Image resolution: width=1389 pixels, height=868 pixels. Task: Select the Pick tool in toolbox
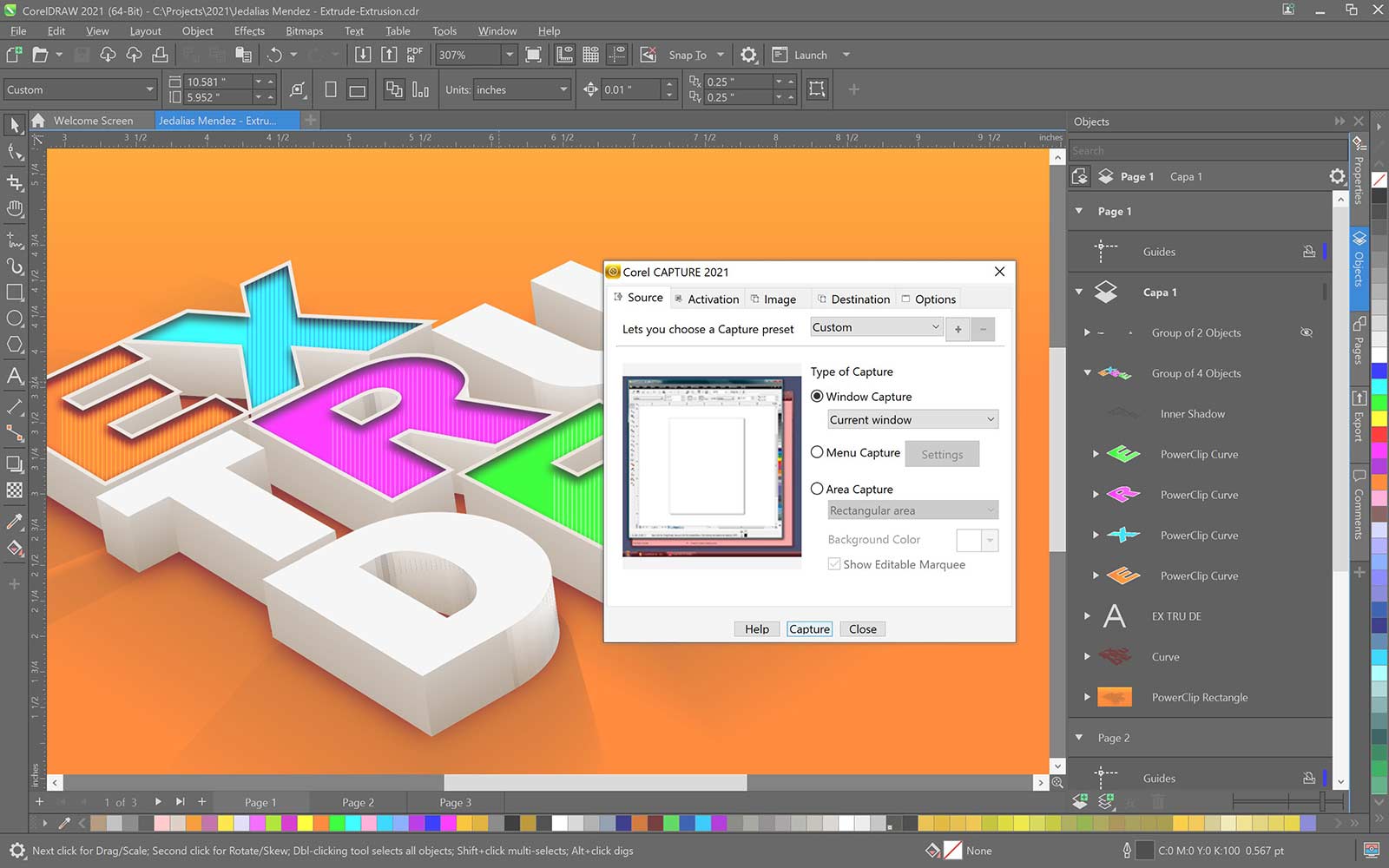tap(15, 126)
